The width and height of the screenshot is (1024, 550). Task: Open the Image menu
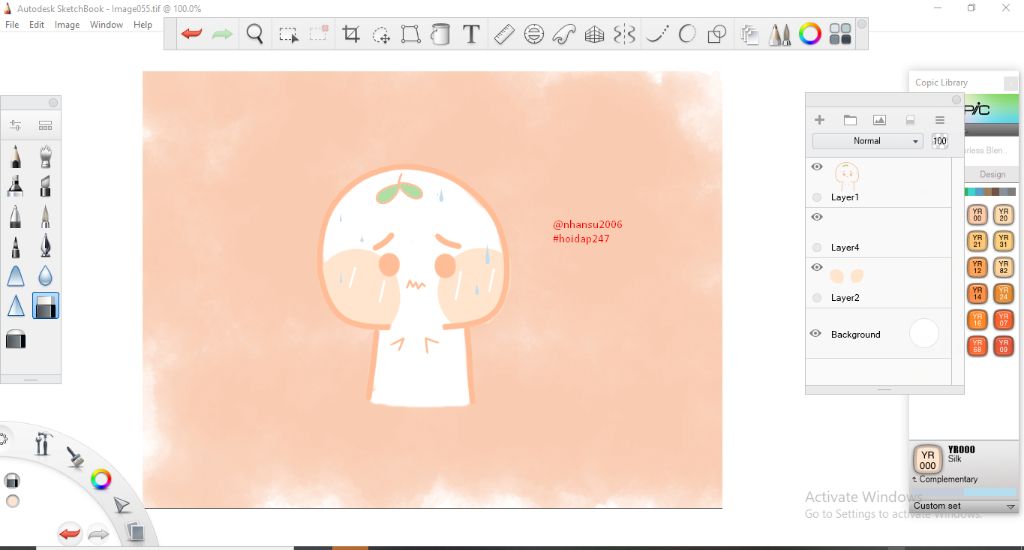tap(67, 25)
